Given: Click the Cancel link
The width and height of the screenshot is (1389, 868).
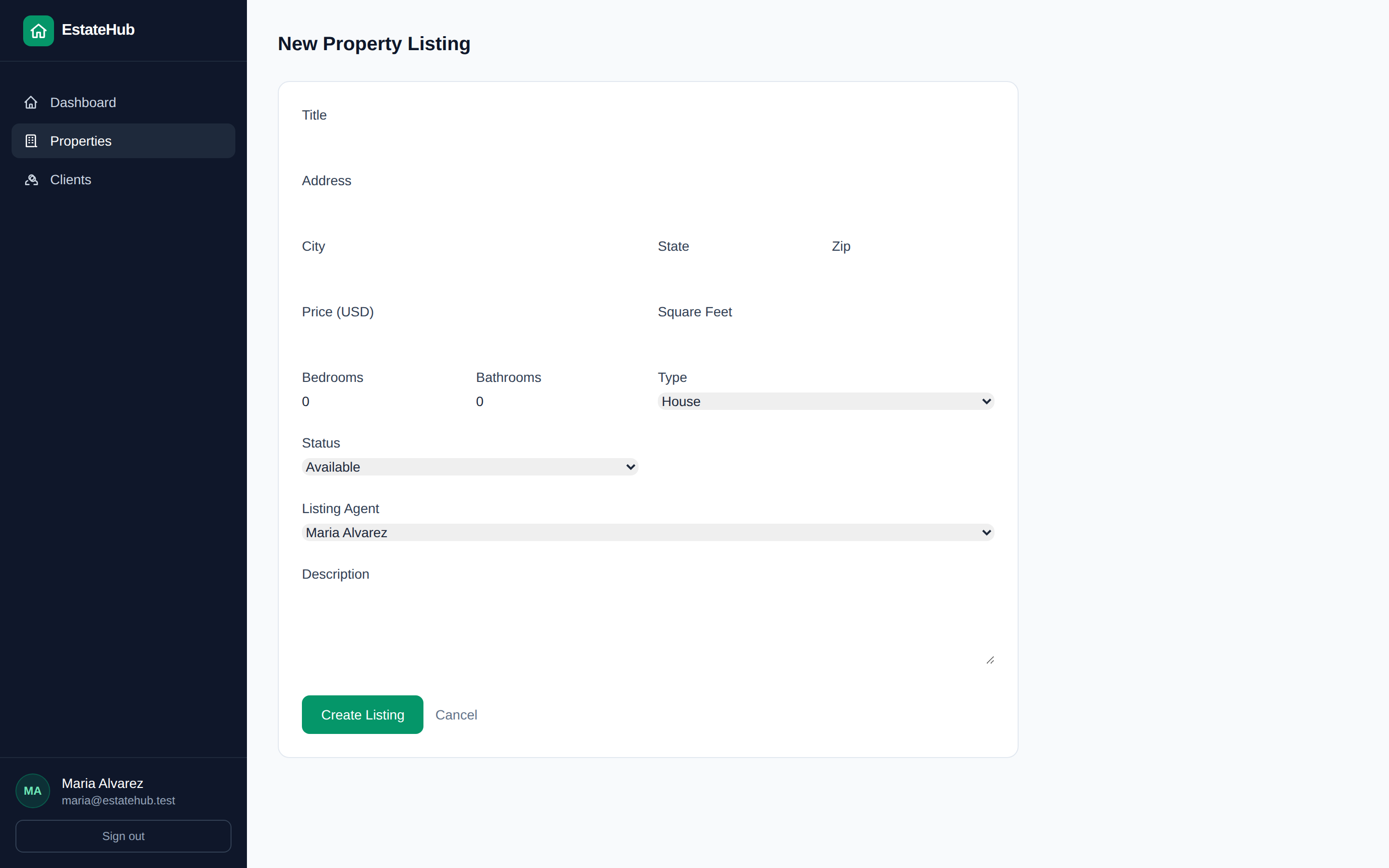Looking at the screenshot, I should point(456,715).
